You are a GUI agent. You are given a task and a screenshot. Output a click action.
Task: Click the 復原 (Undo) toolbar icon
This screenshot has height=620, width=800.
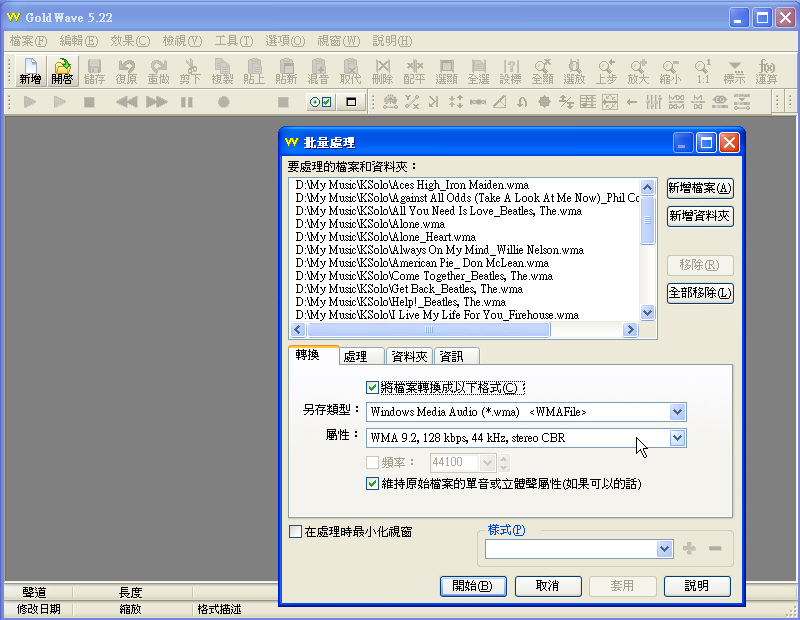tap(126, 70)
